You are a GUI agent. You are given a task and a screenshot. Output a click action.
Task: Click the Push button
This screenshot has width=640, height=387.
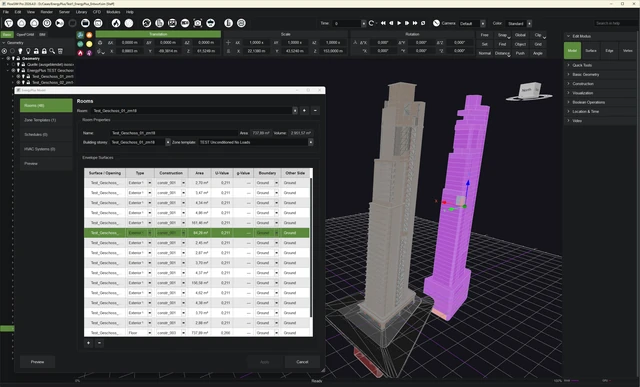point(520,53)
